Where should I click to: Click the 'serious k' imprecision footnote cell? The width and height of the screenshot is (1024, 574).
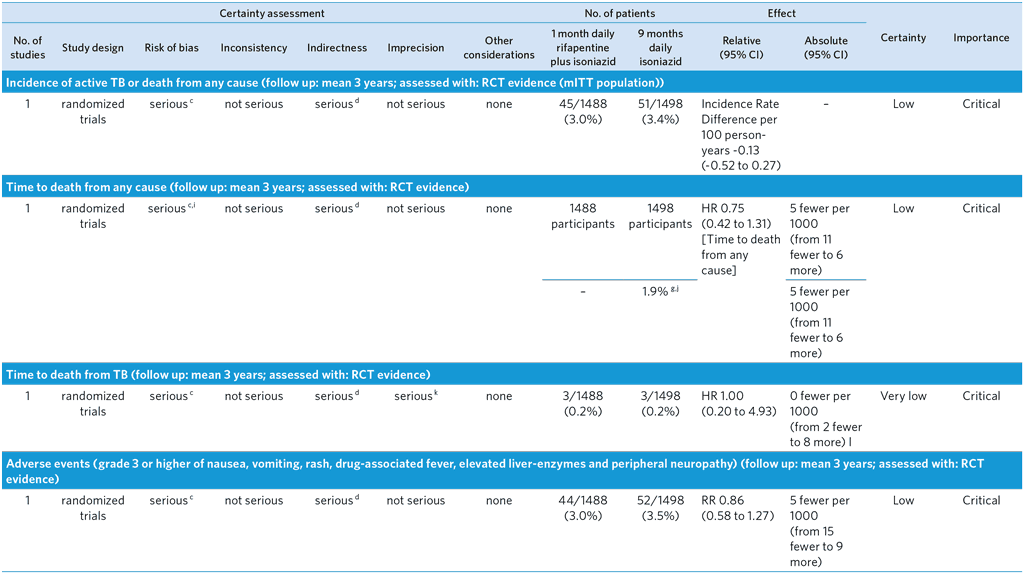[x=416, y=396]
